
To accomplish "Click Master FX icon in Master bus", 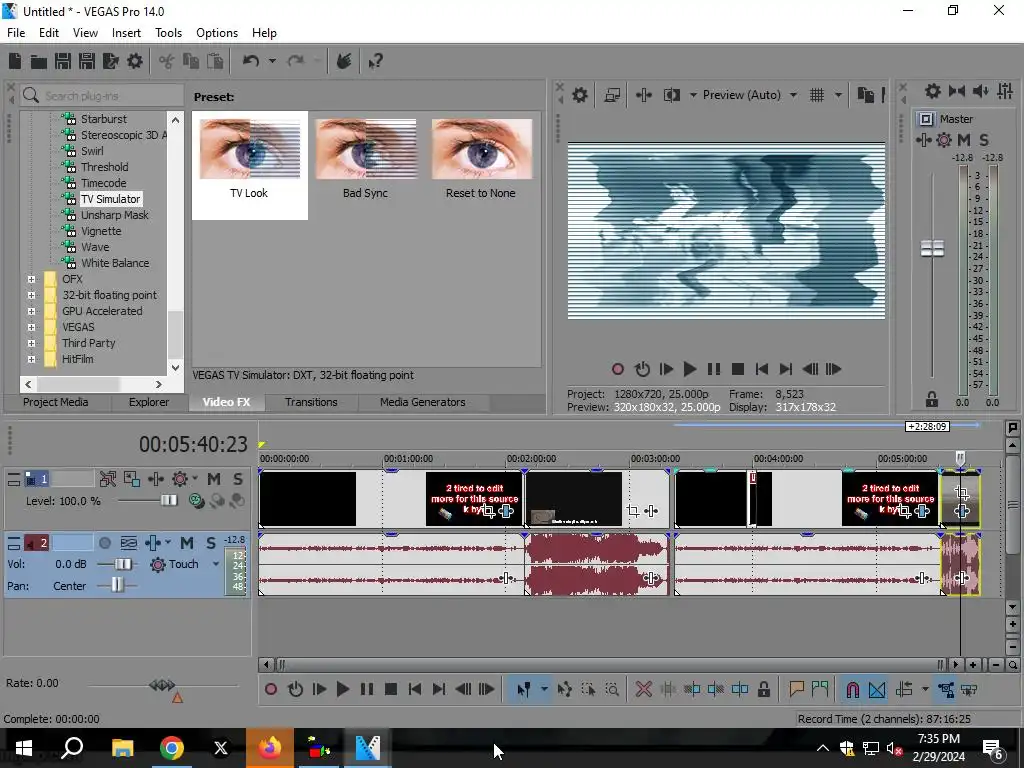I will point(923,140).
